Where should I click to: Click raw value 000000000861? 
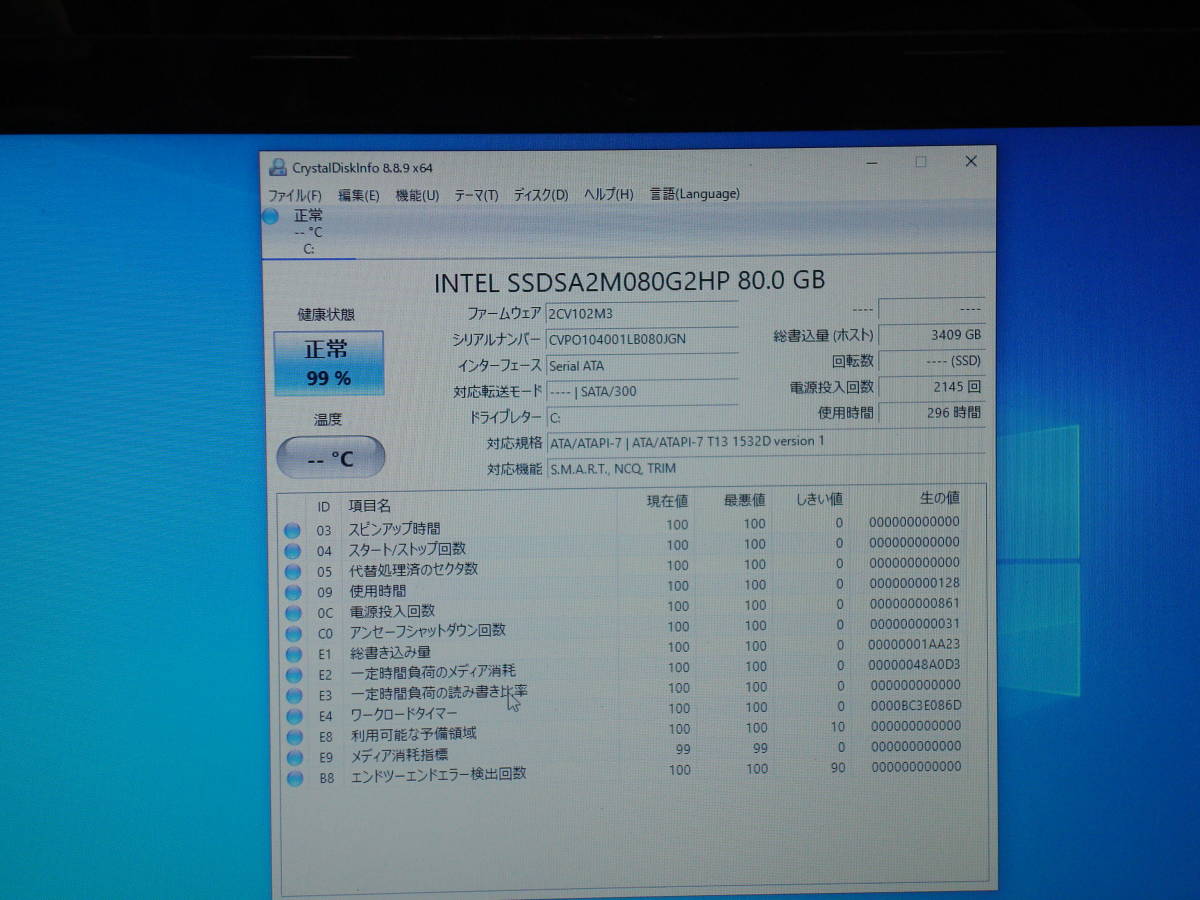click(x=914, y=604)
